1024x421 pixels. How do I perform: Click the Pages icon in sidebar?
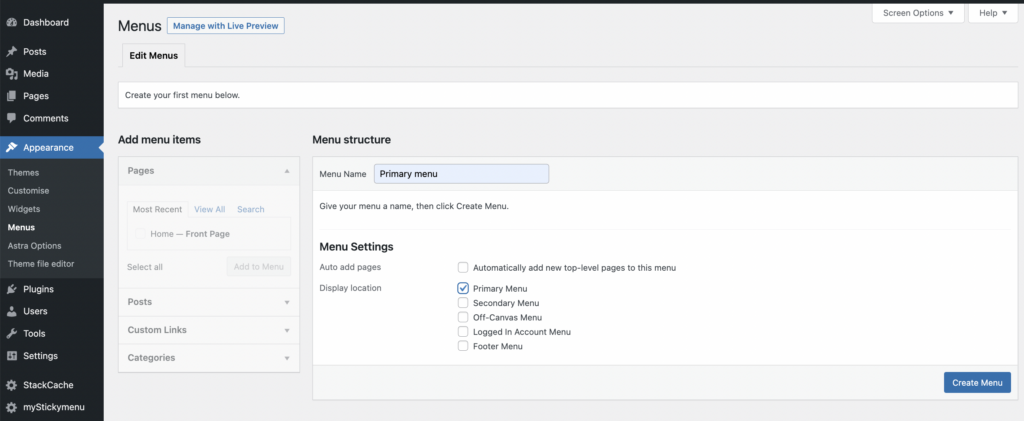[11, 96]
